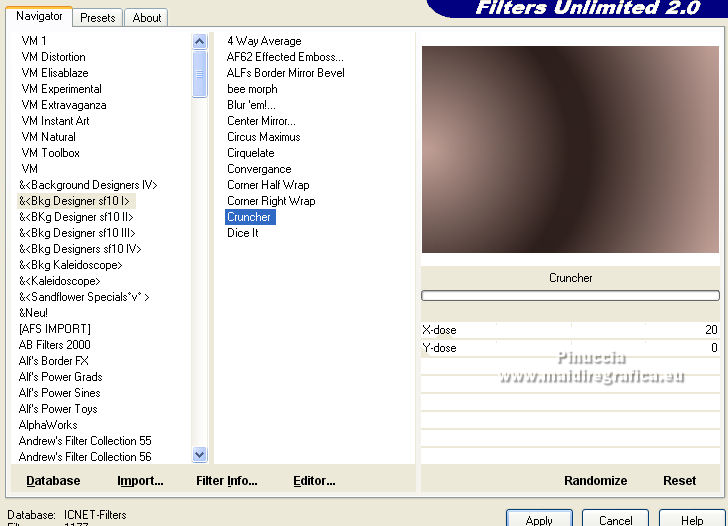Select Andrew's Filter Collection 55
The image size is (728, 526).
tap(85, 441)
